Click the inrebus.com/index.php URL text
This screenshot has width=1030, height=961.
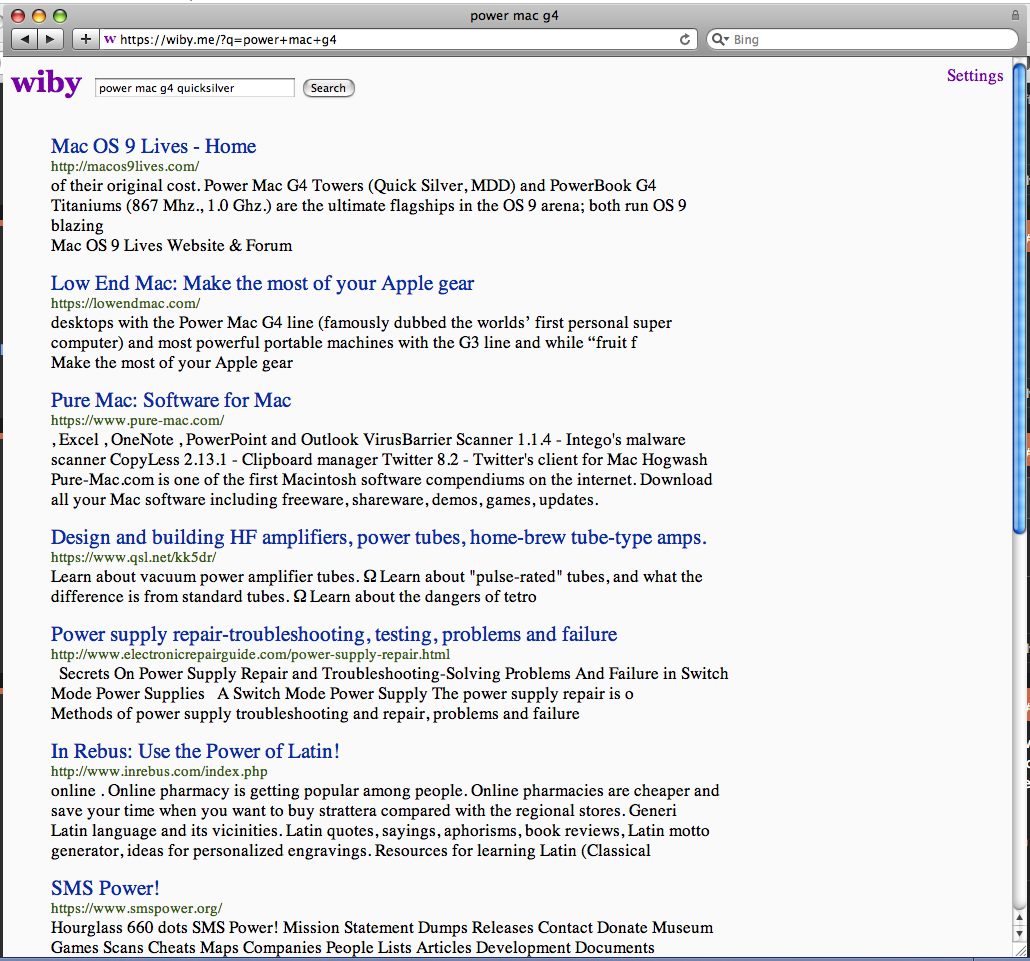tap(159, 771)
